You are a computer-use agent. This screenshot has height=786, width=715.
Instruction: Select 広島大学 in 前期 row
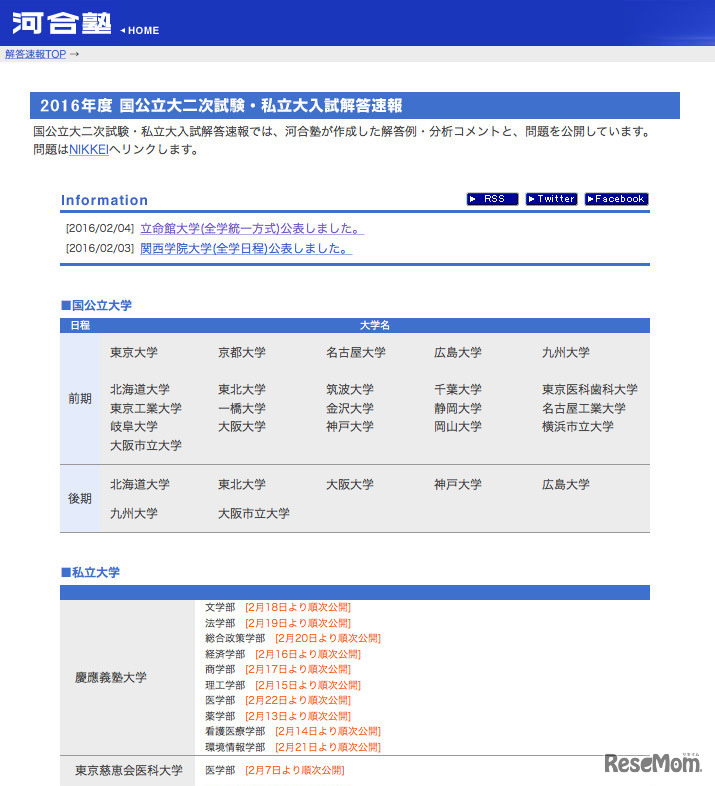[458, 352]
